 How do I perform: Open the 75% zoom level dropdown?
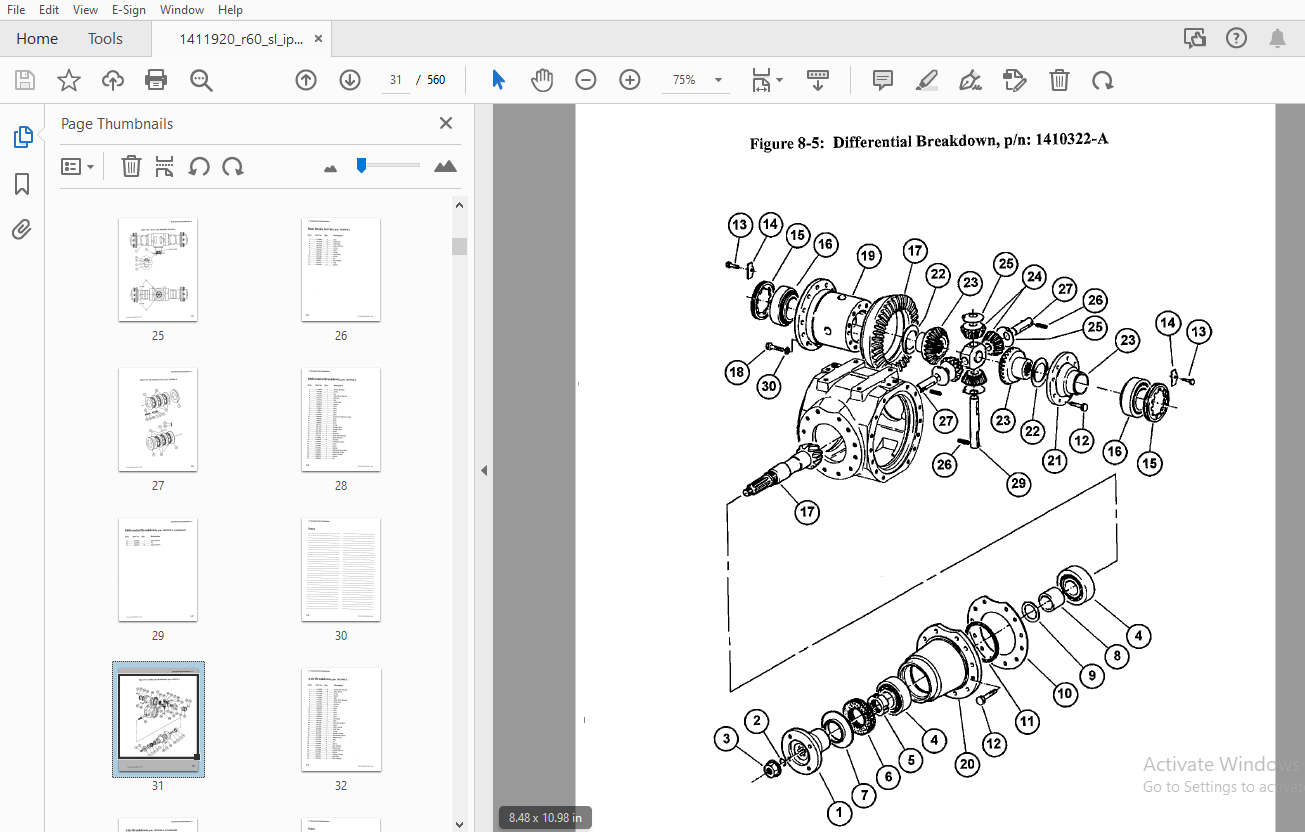[696, 80]
